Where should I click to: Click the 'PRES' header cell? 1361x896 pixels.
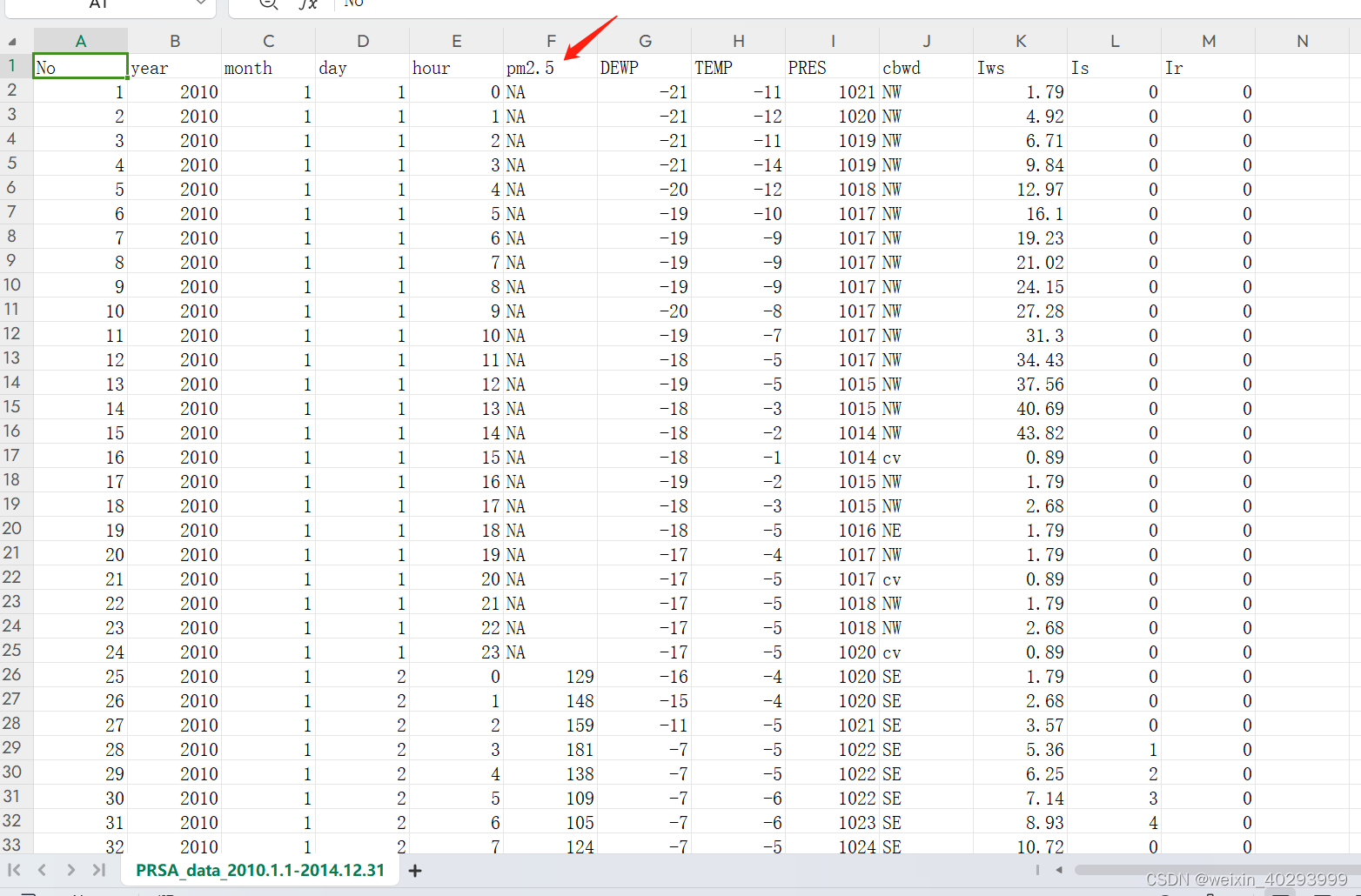coord(833,67)
